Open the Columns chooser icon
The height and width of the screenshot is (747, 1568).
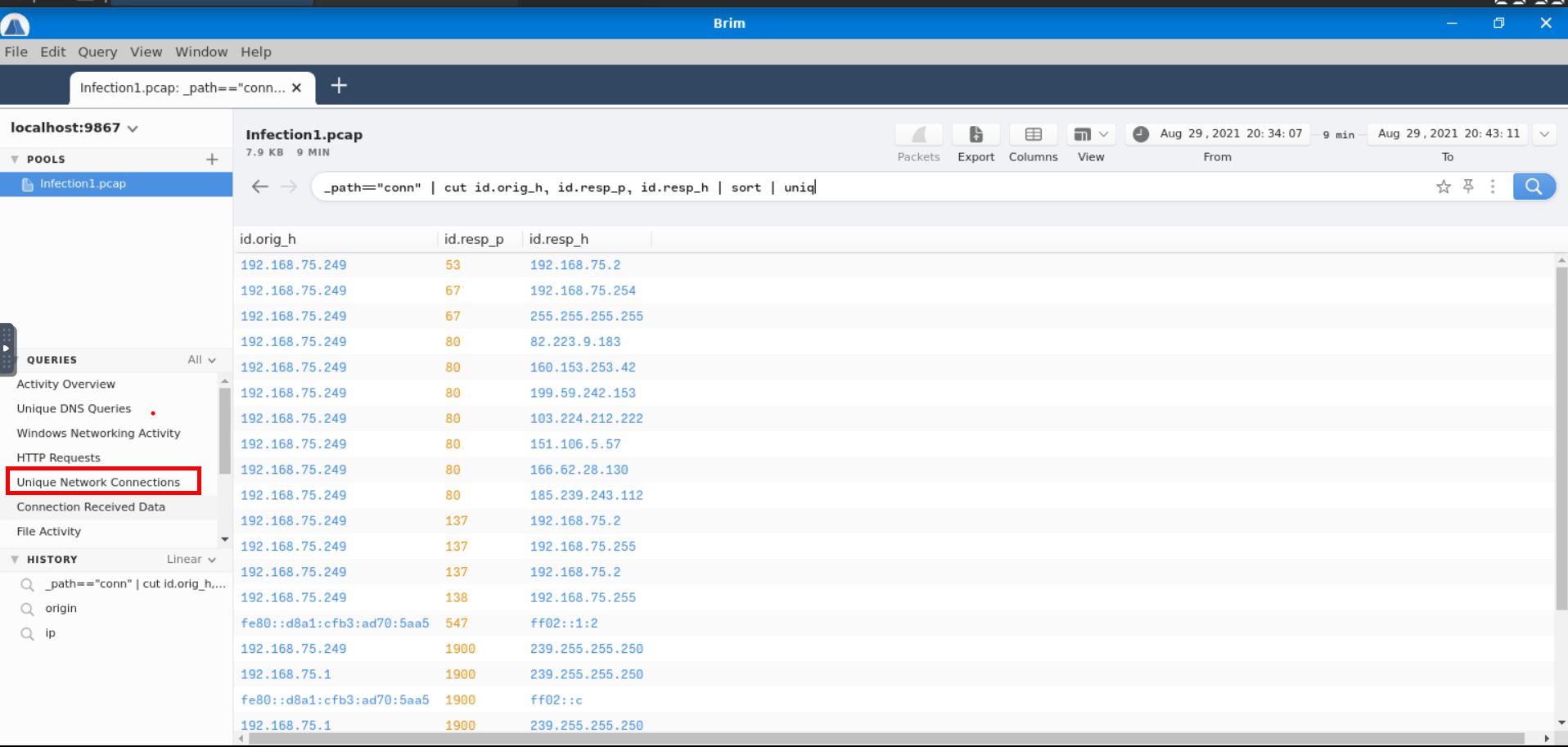1033,135
